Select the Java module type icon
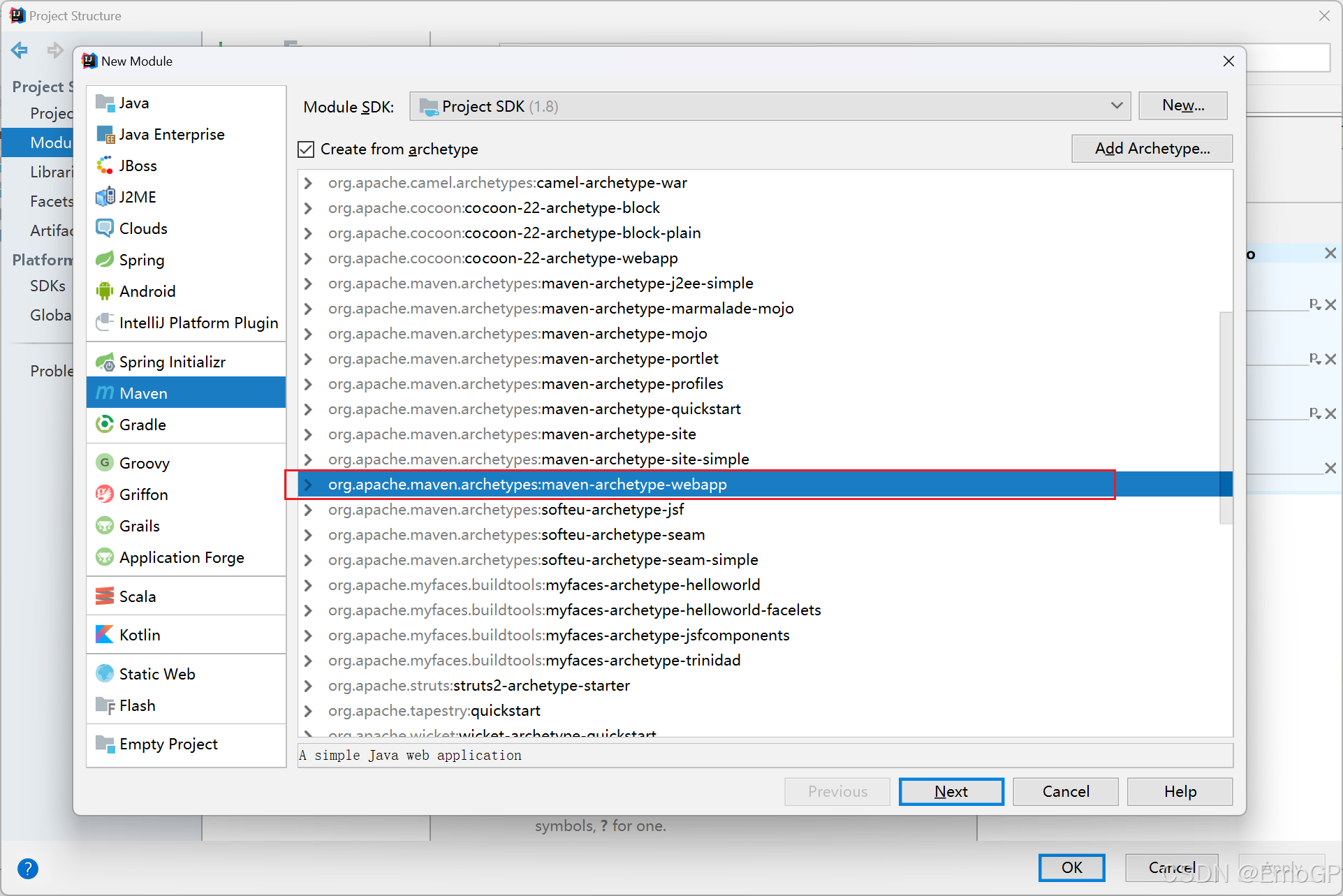 [105, 103]
